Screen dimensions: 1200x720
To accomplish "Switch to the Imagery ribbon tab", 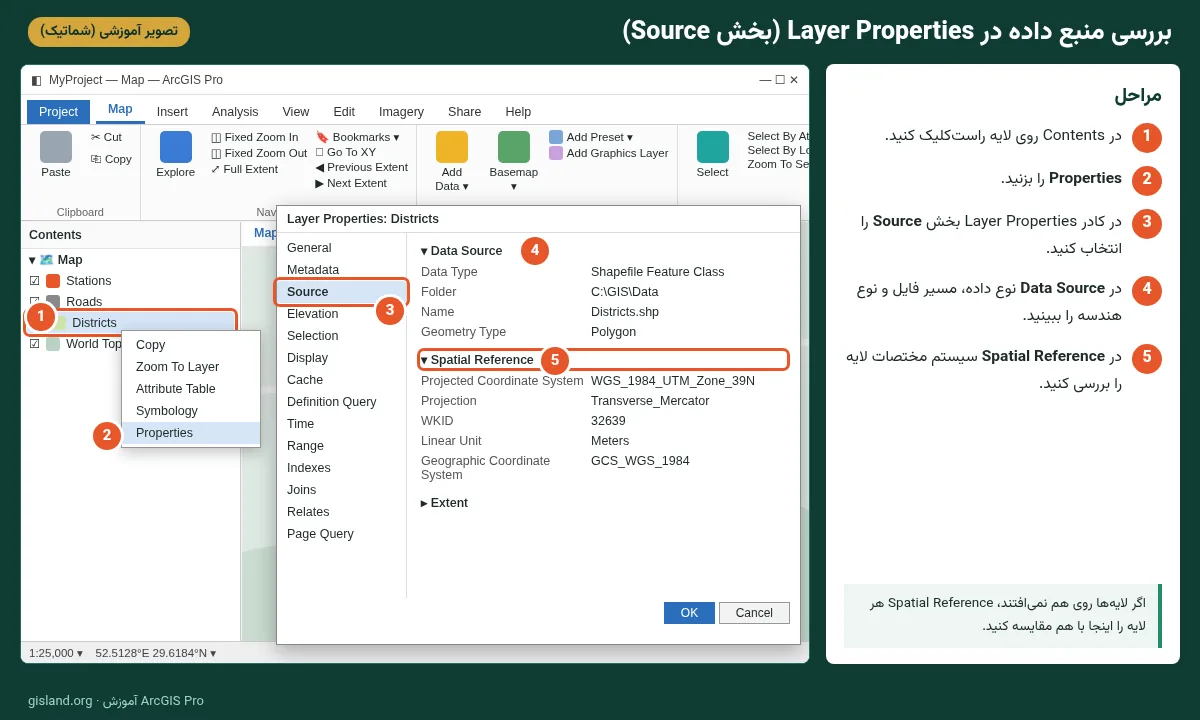I will (401, 112).
